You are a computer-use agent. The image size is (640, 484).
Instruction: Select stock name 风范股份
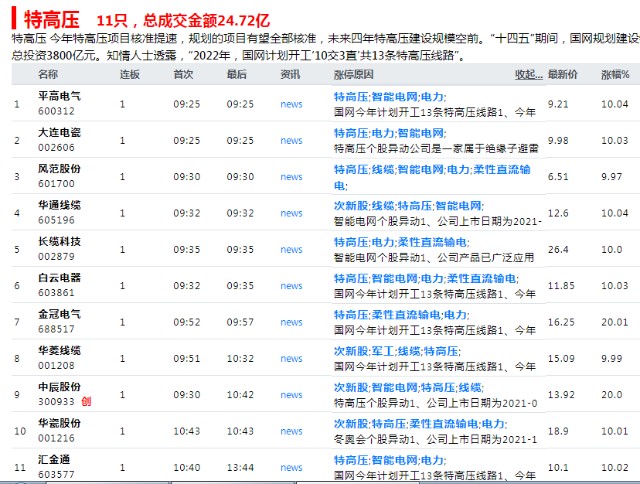(x=59, y=169)
